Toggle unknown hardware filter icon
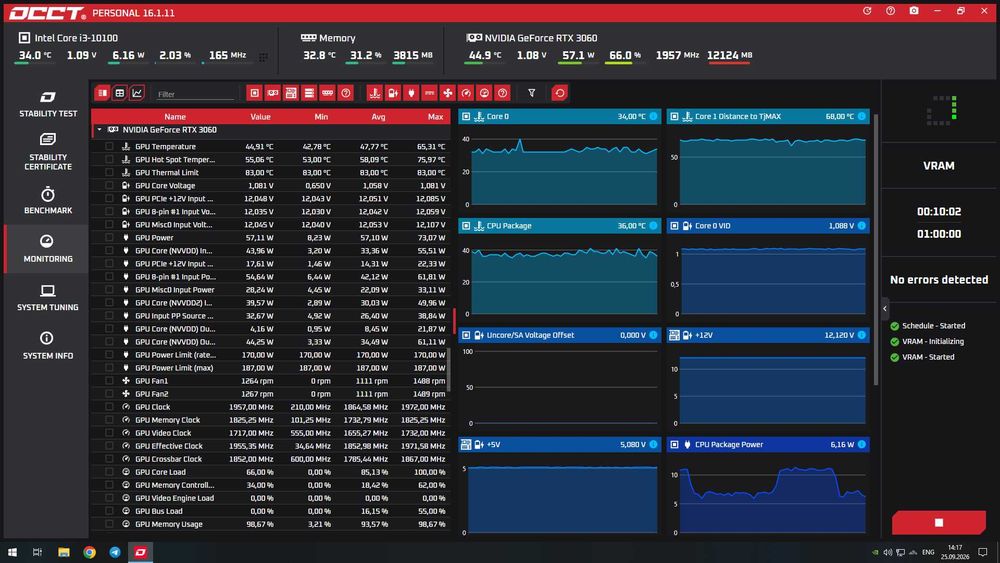The height and width of the screenshot is (563, 1000). (x=346, y=93)
